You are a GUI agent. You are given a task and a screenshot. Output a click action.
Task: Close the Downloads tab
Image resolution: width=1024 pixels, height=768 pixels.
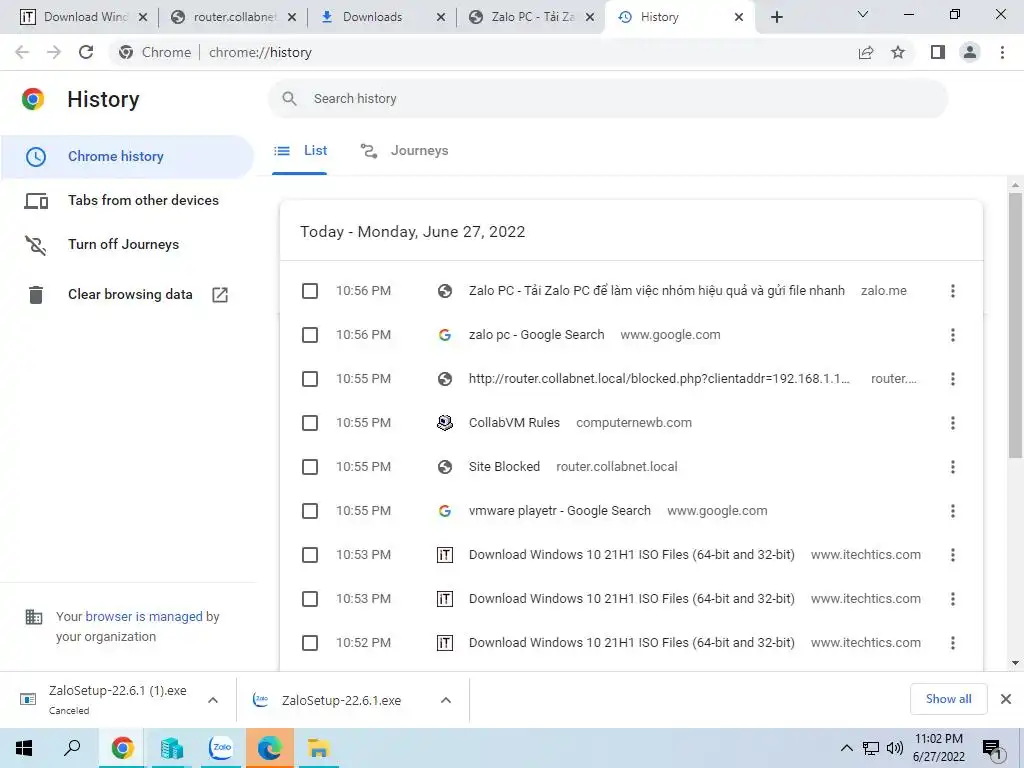pos(441,17)
